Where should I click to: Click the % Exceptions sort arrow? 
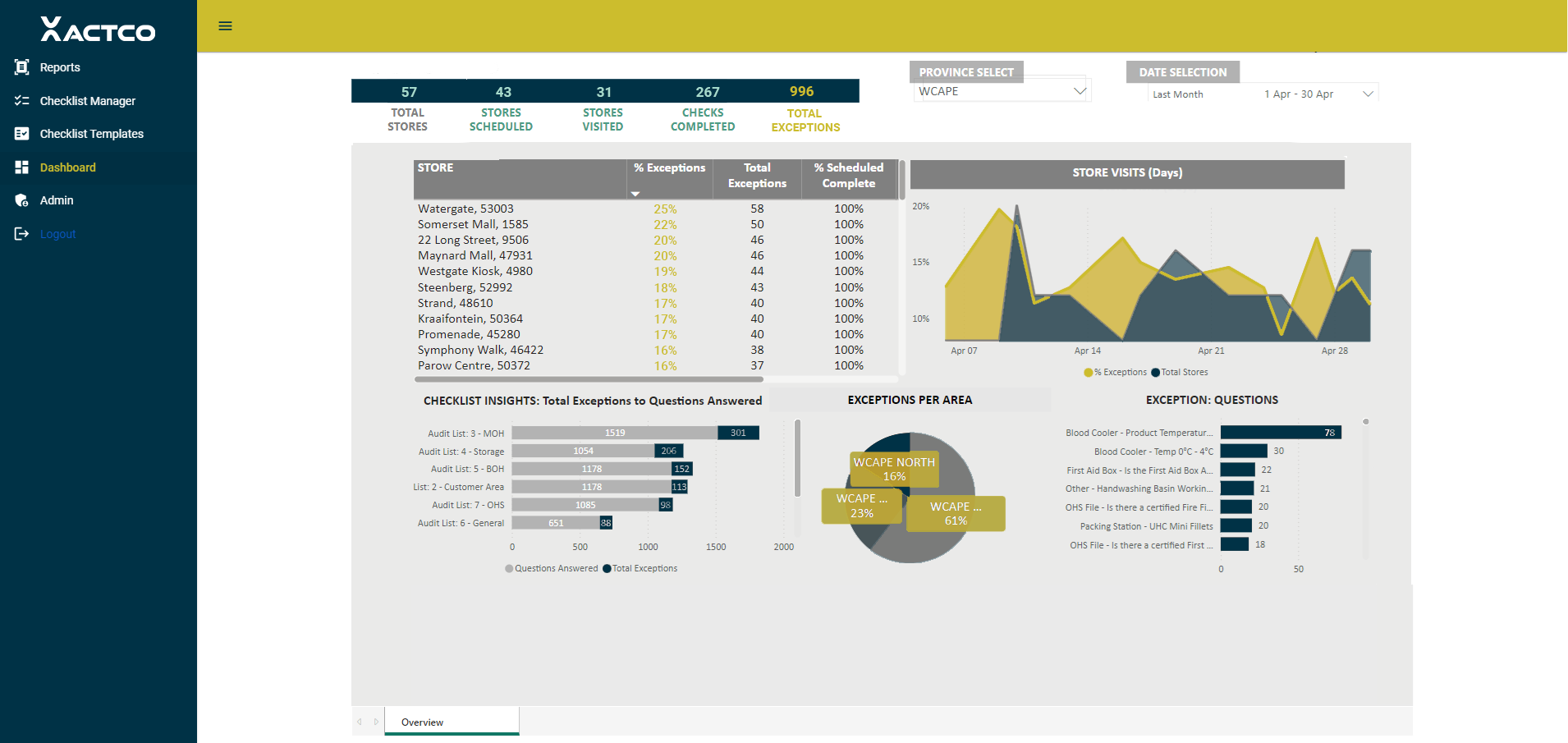[x=635, y=194]
